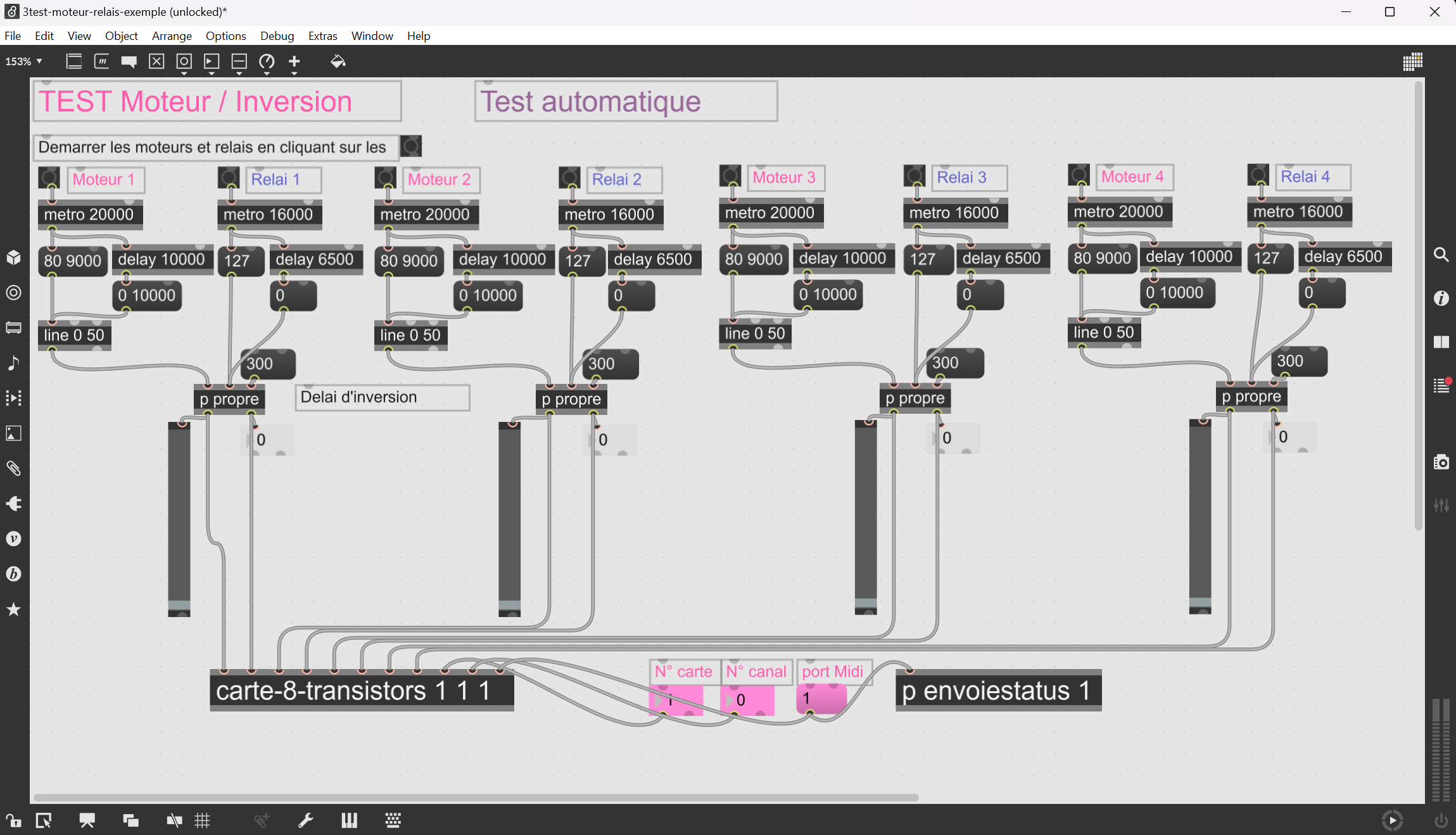Click the bang button next to Relai 4
Image resolution: width=1456 pixels, height=835 pixels.
tap(1258, 174)
